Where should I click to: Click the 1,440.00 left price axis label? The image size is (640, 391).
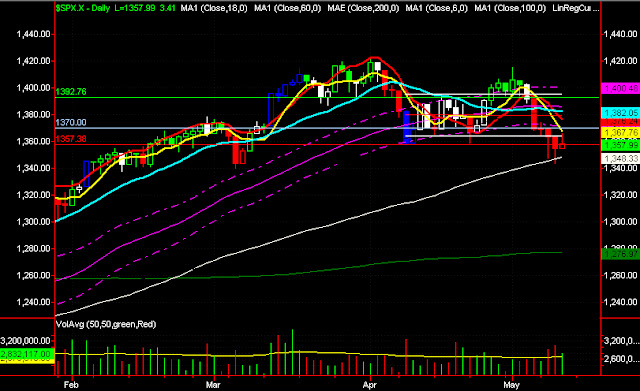(33, 34)
